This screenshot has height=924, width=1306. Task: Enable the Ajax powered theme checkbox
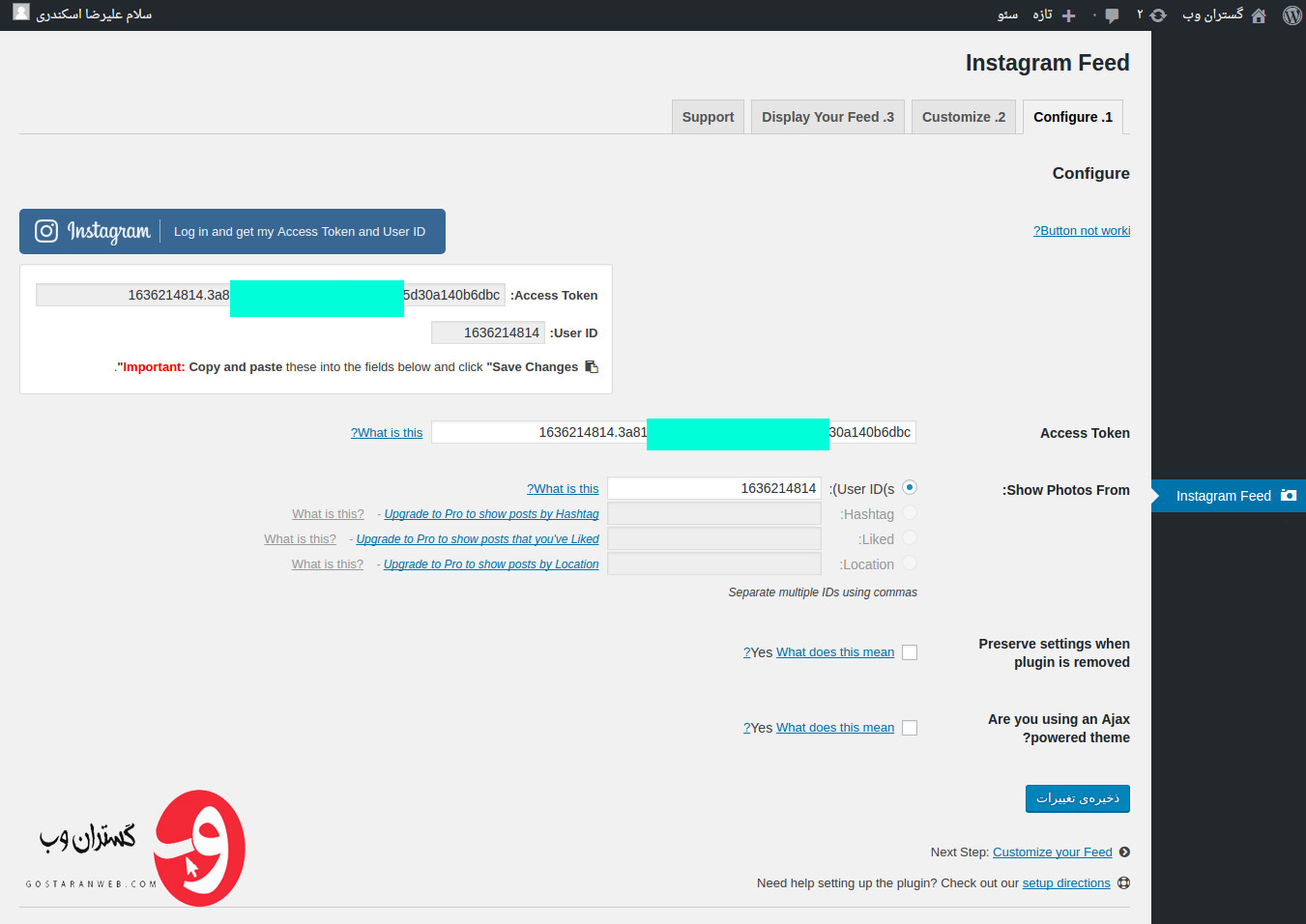(x=910, y=728)
